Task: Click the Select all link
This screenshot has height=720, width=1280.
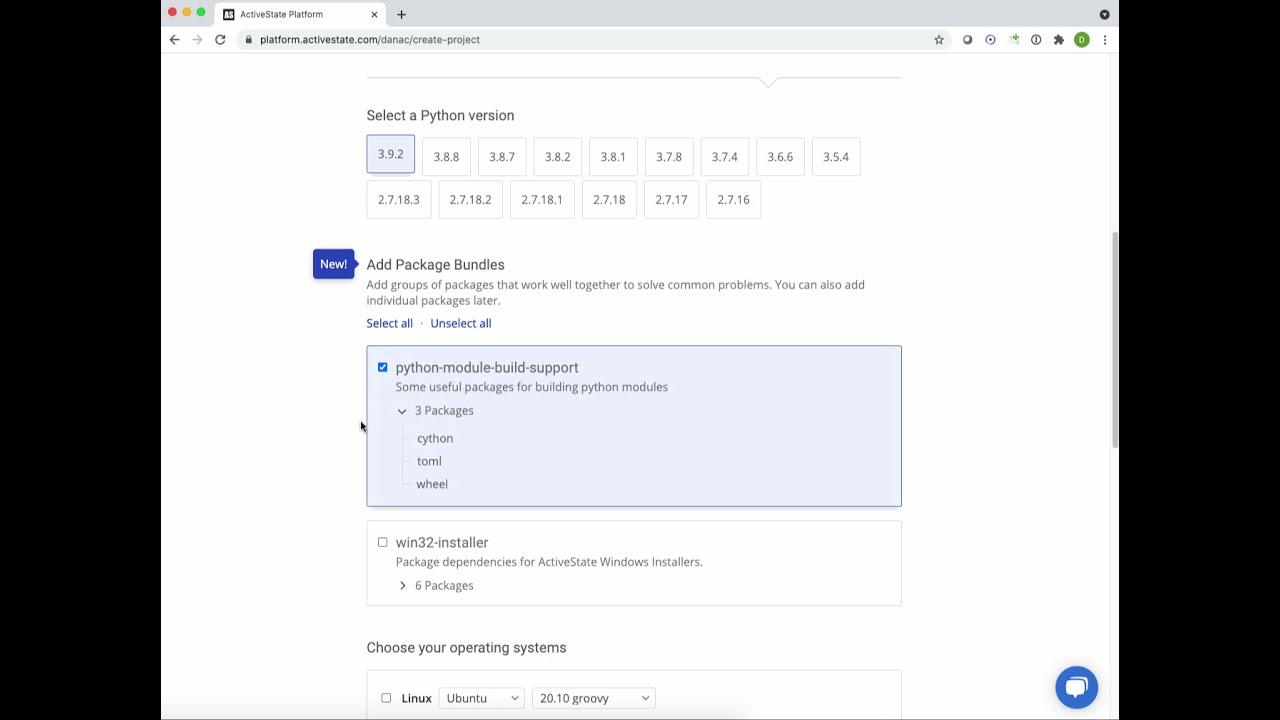Action: (390, 323)
